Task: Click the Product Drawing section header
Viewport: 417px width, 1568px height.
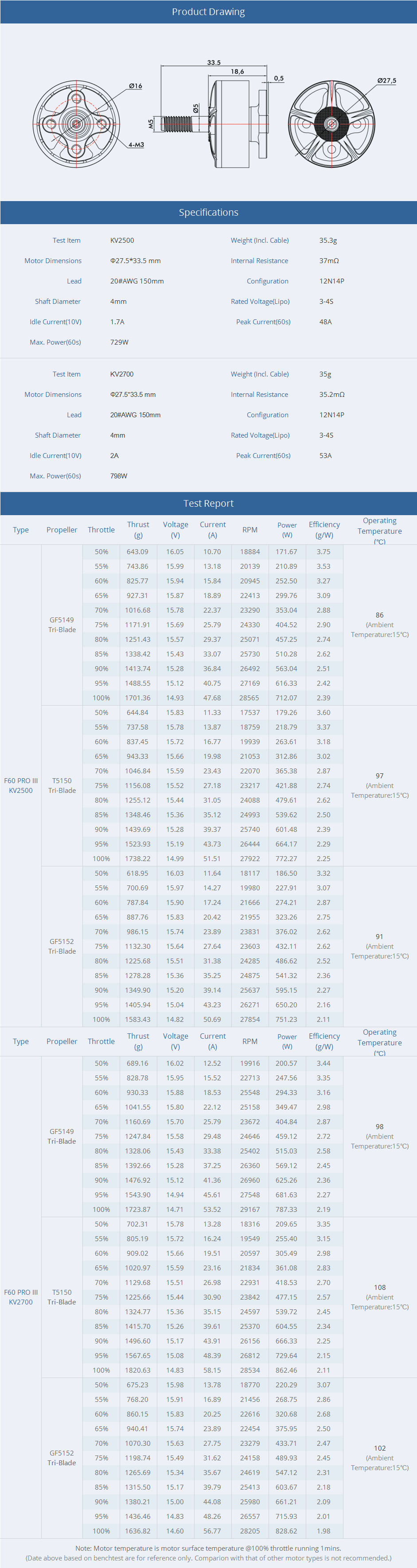Action: pos(208,12)
